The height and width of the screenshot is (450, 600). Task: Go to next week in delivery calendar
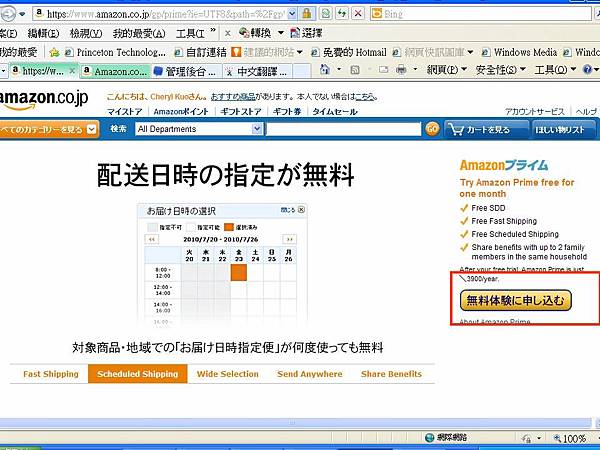coord(289,240)
